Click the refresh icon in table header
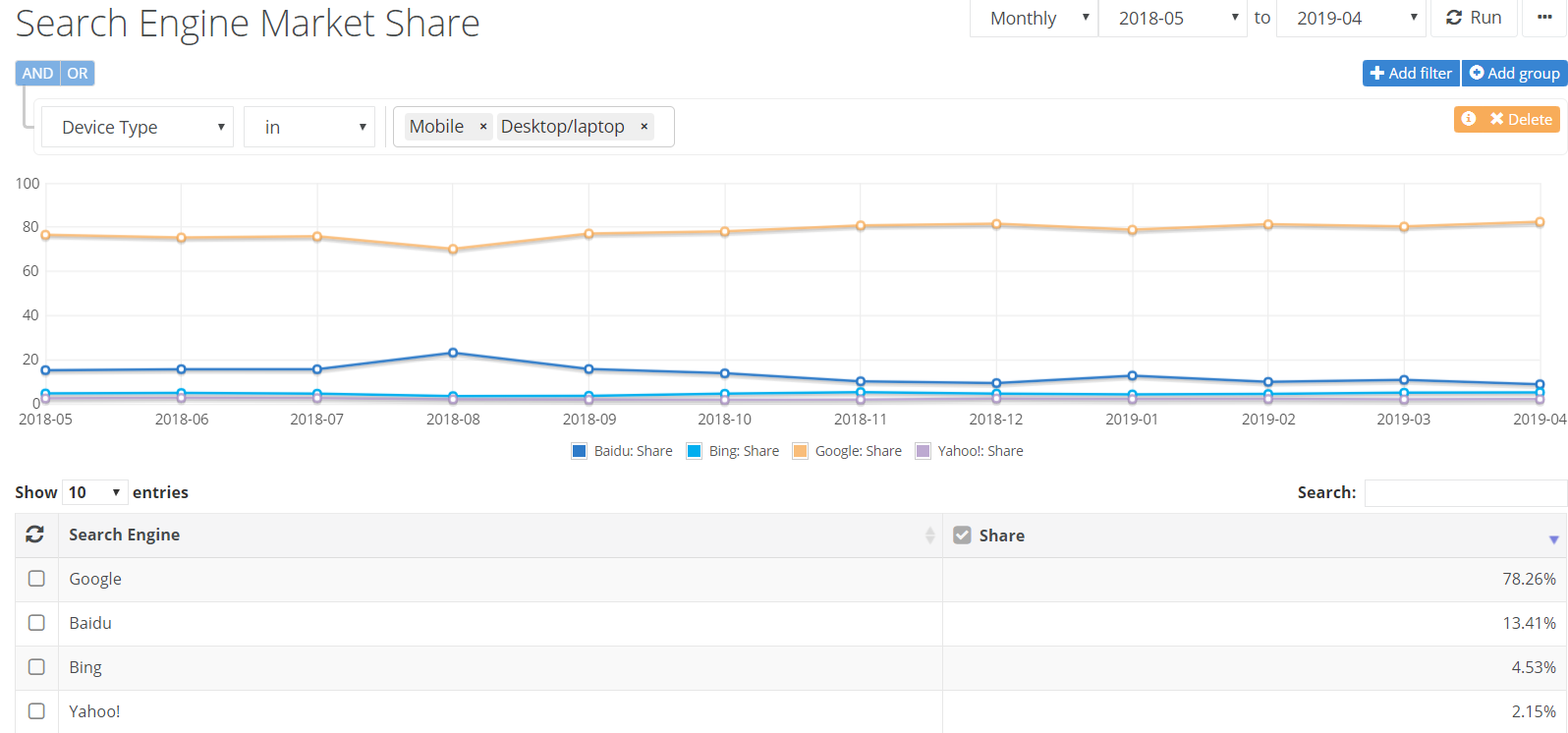1568x733 pixels. (35, 535)
